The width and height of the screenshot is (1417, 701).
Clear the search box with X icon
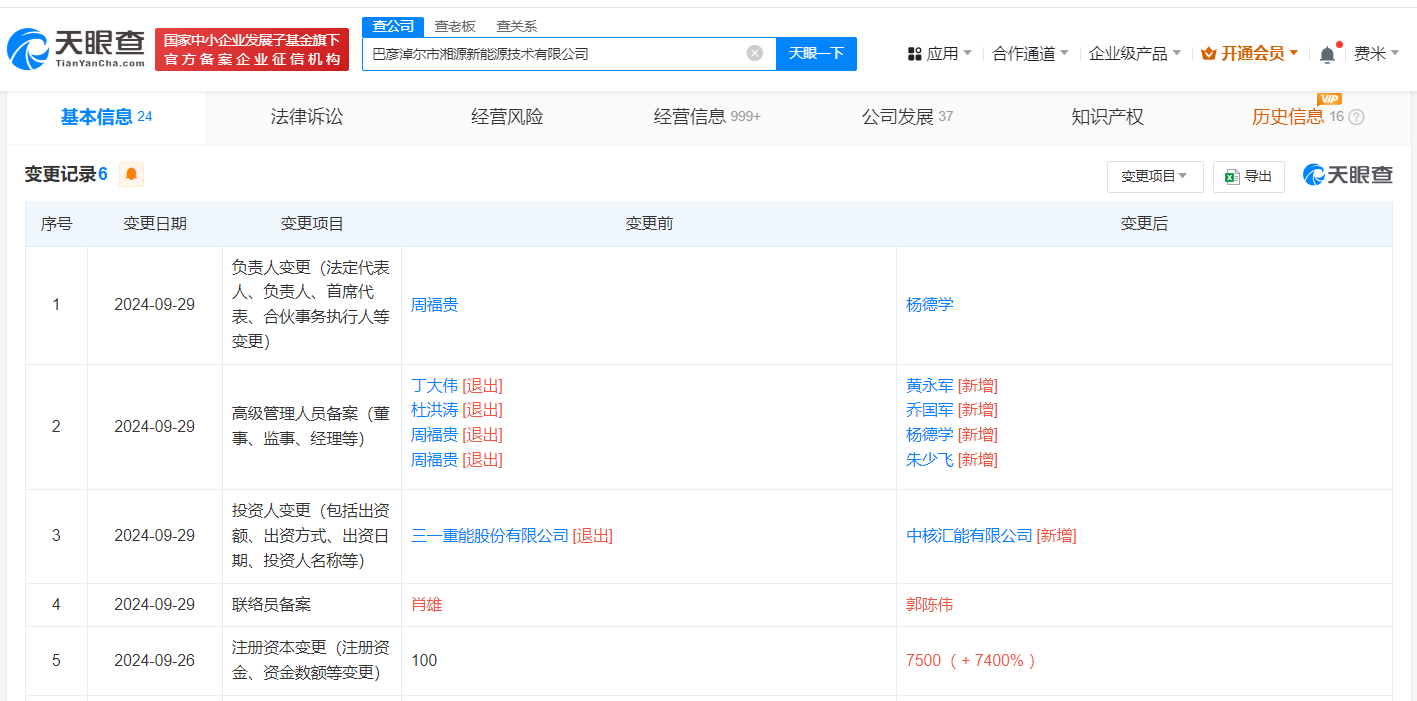pos(755,53)
